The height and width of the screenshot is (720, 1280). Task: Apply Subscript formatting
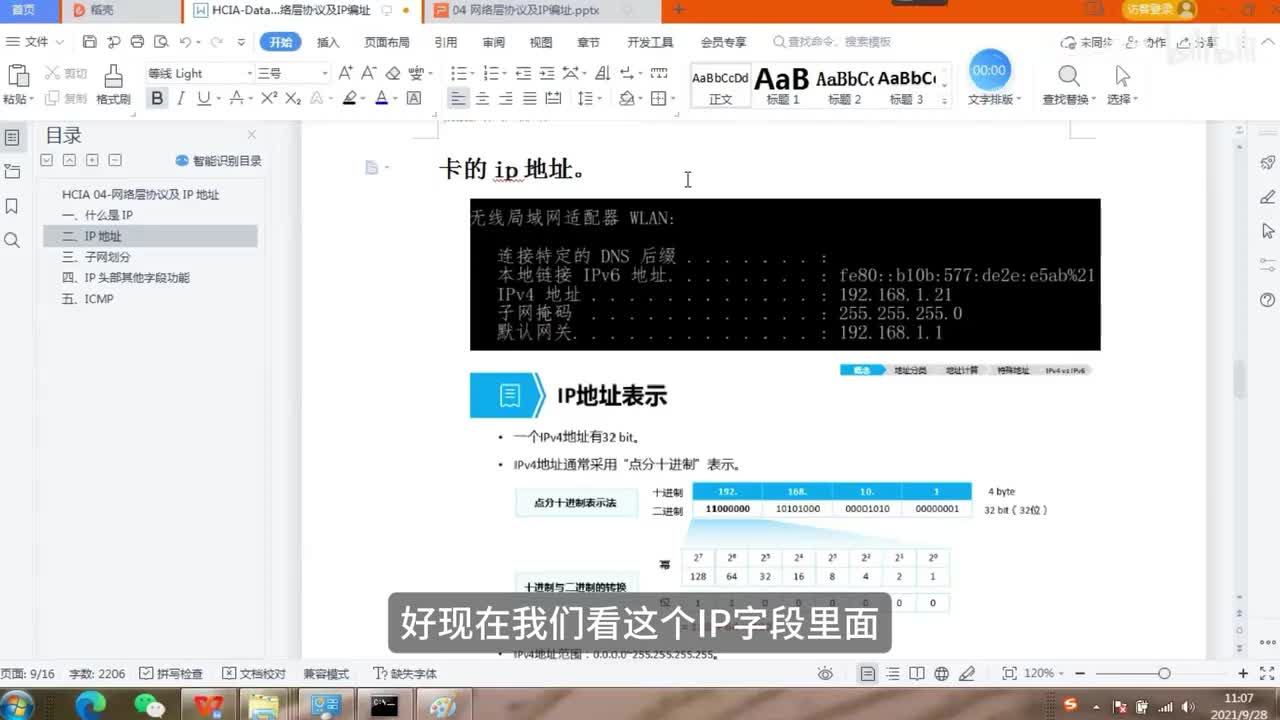293,98
